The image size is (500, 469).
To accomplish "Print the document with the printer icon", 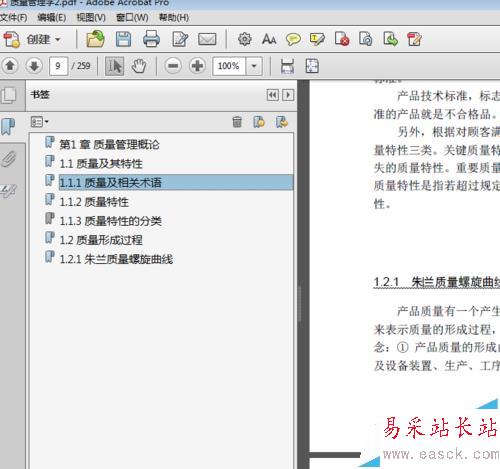I will [x=151, y=39].
